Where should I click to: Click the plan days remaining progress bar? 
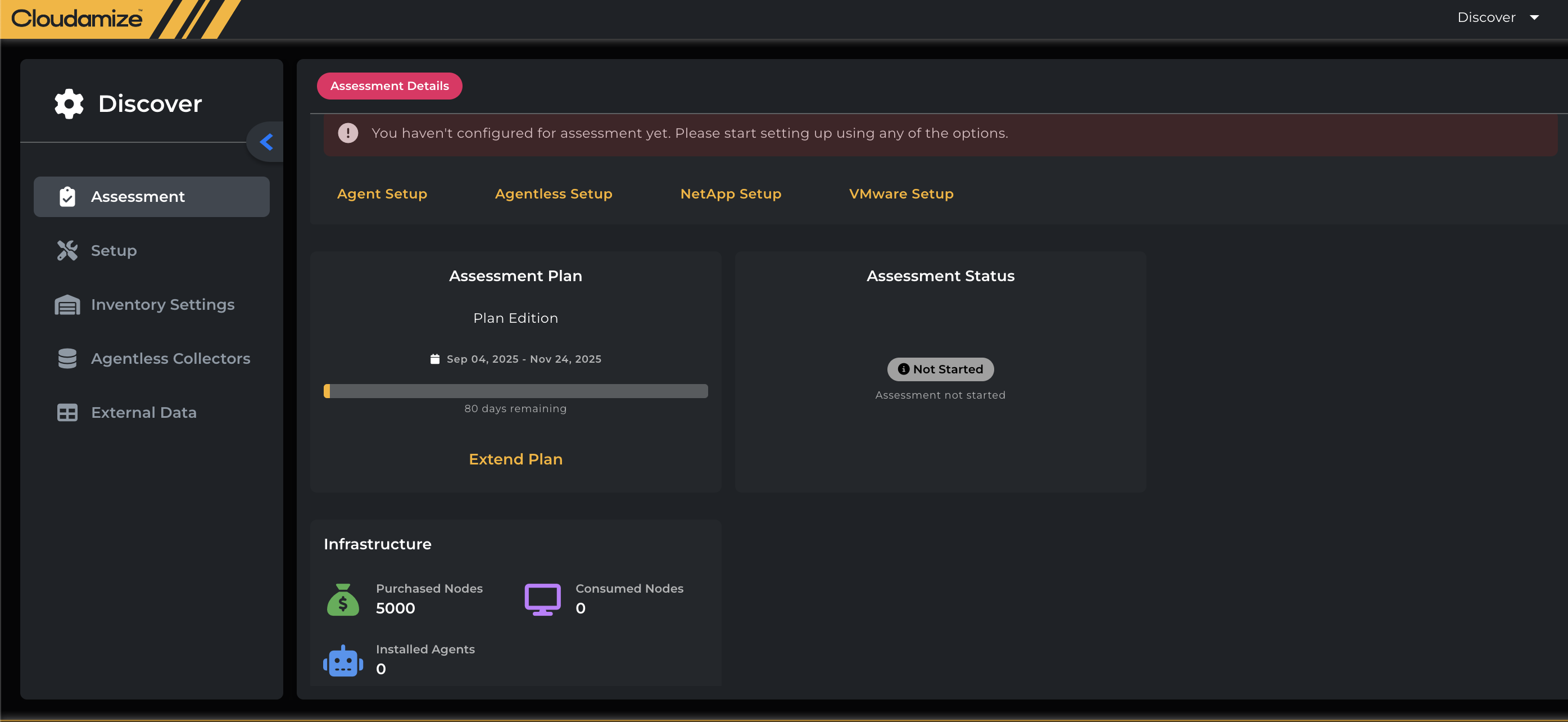click(515, 391)
